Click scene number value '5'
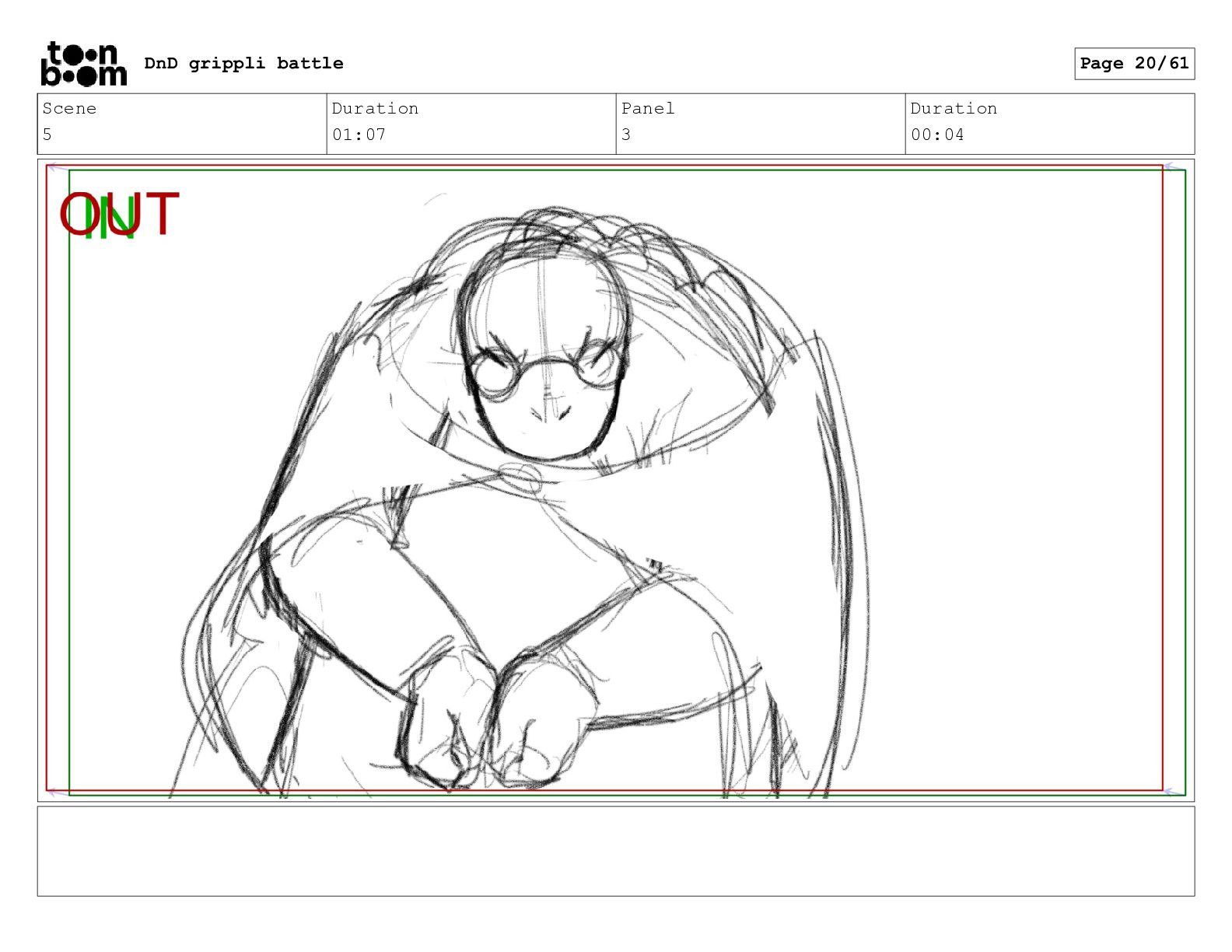 pyautogui.click(x=47, y=135)
